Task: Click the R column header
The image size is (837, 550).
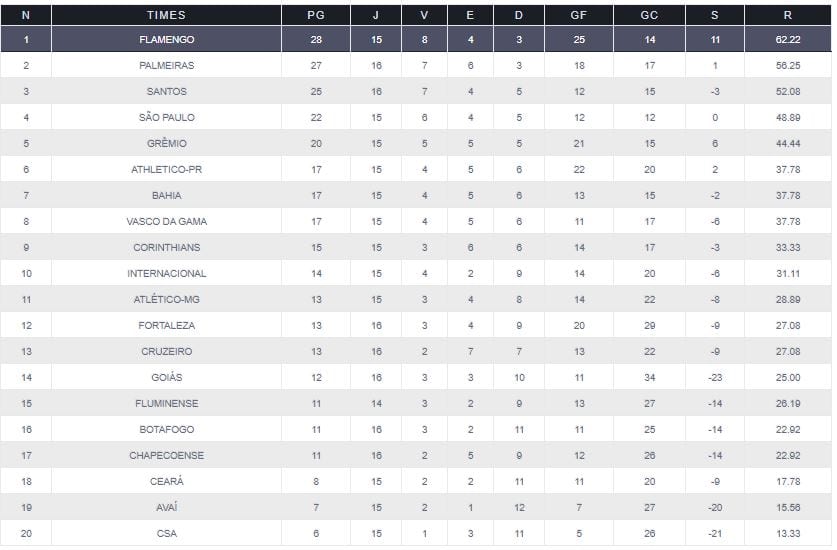Action: (x=788, y=15)
